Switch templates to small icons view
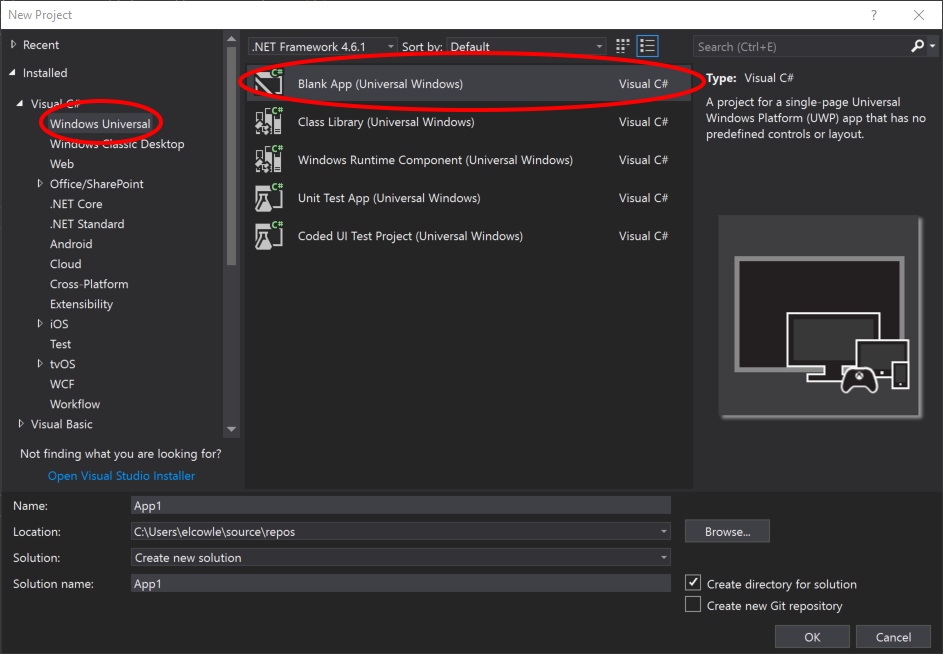Screen dimensions: 943x654 click(621, 45)
